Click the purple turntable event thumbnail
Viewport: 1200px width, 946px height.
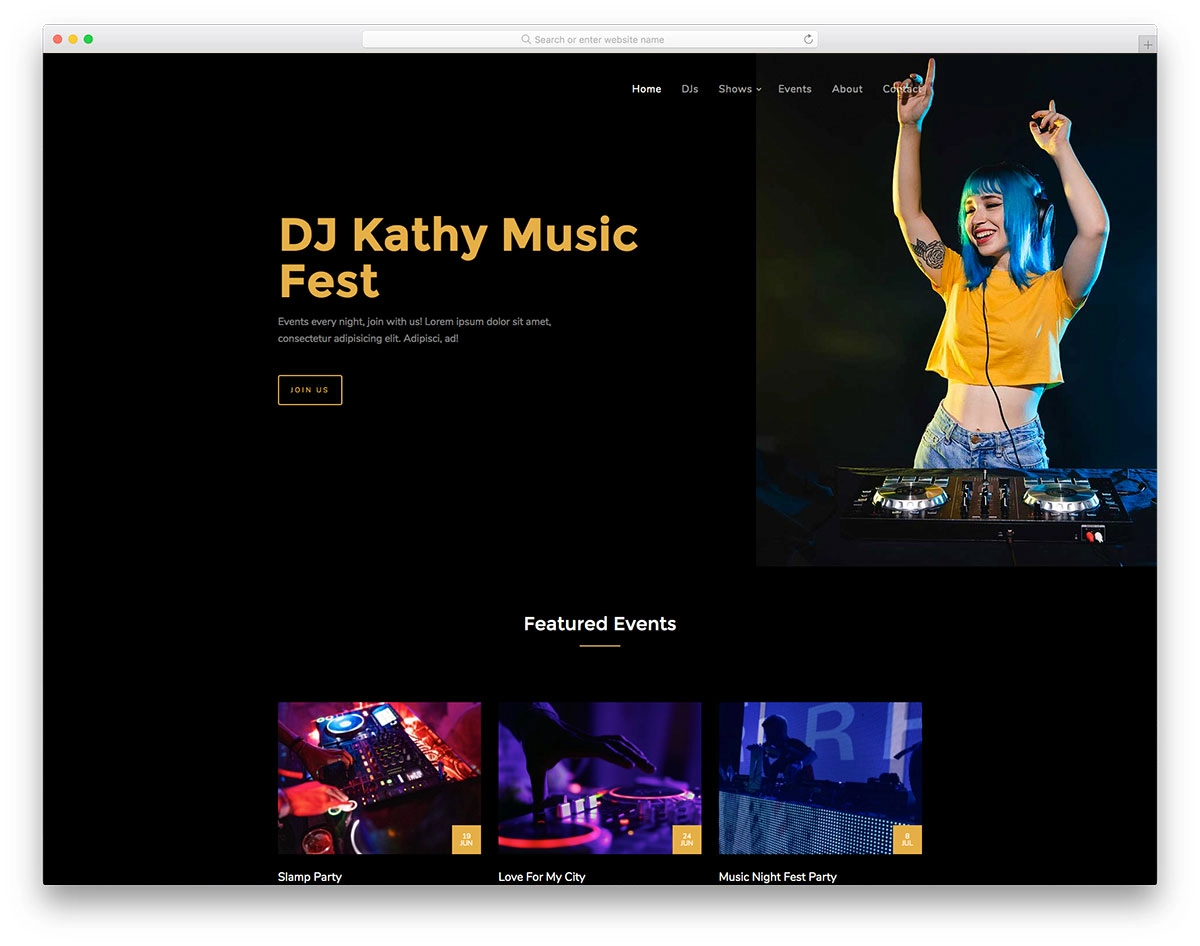[590, 770]
